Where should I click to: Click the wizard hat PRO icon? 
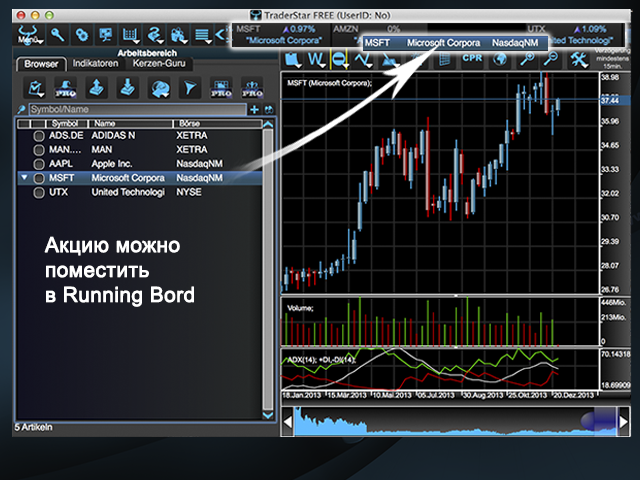pos(66,88)
